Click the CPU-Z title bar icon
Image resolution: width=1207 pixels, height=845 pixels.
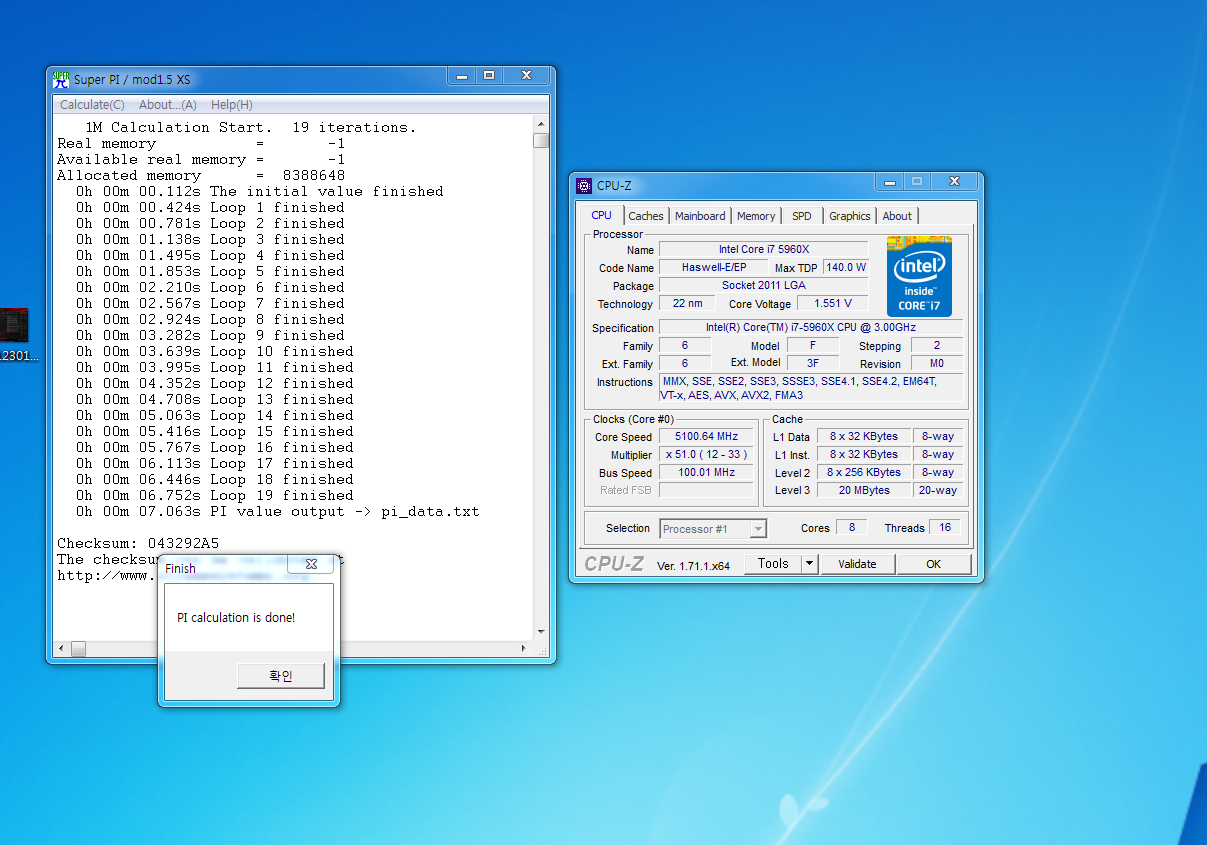[x=585, y=185]
